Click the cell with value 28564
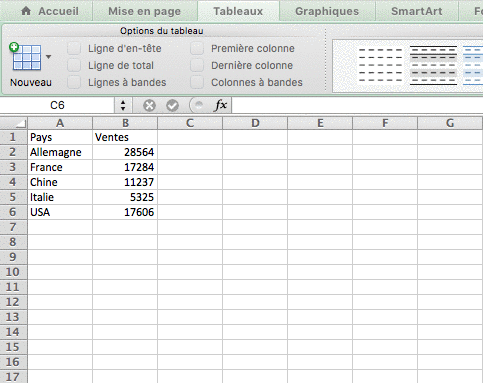The width and height of the screenshot is (483, 383). pyautogui.click(x=125, y=152)
